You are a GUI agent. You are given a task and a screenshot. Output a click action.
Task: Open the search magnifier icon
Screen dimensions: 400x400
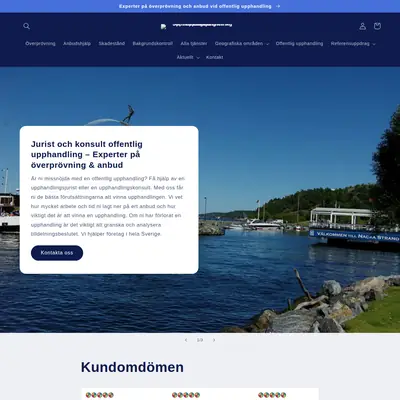click(27, 26)
